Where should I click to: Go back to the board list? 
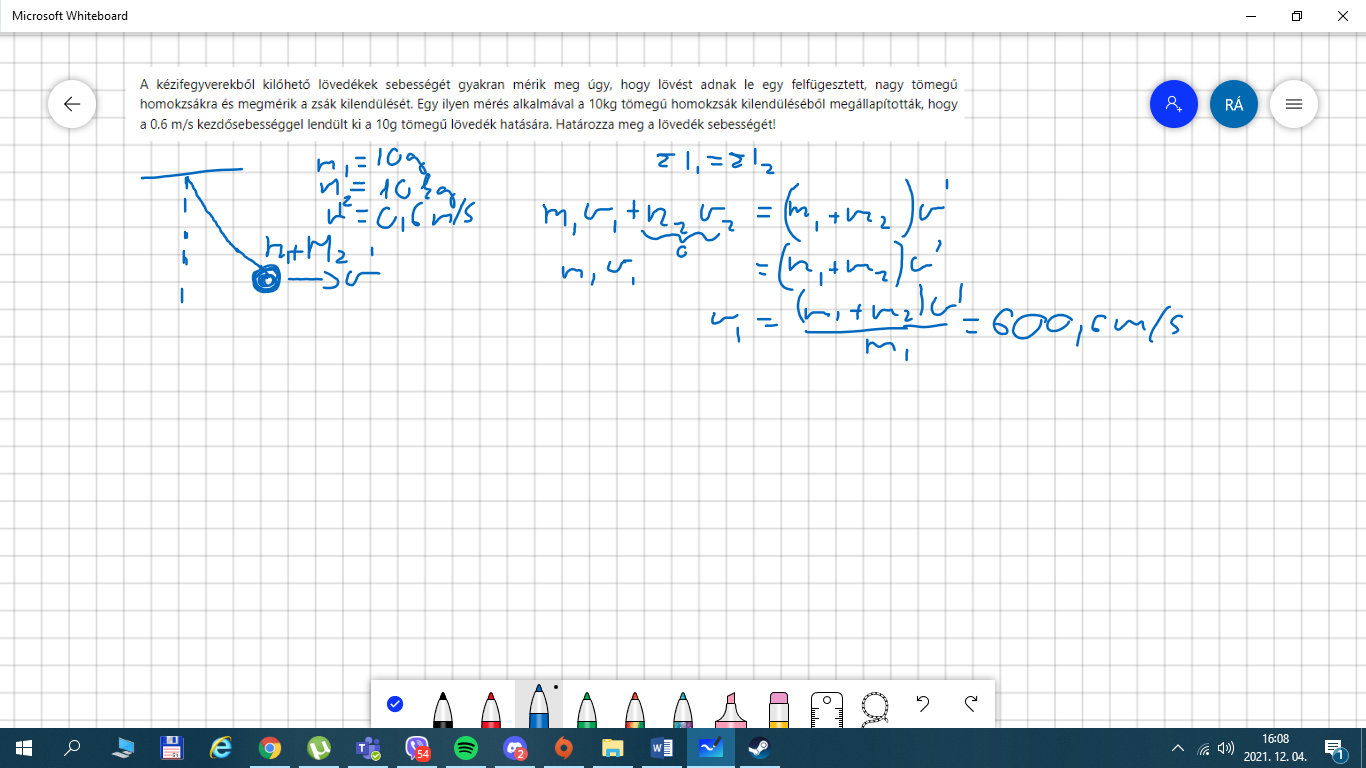coord(72,104)
